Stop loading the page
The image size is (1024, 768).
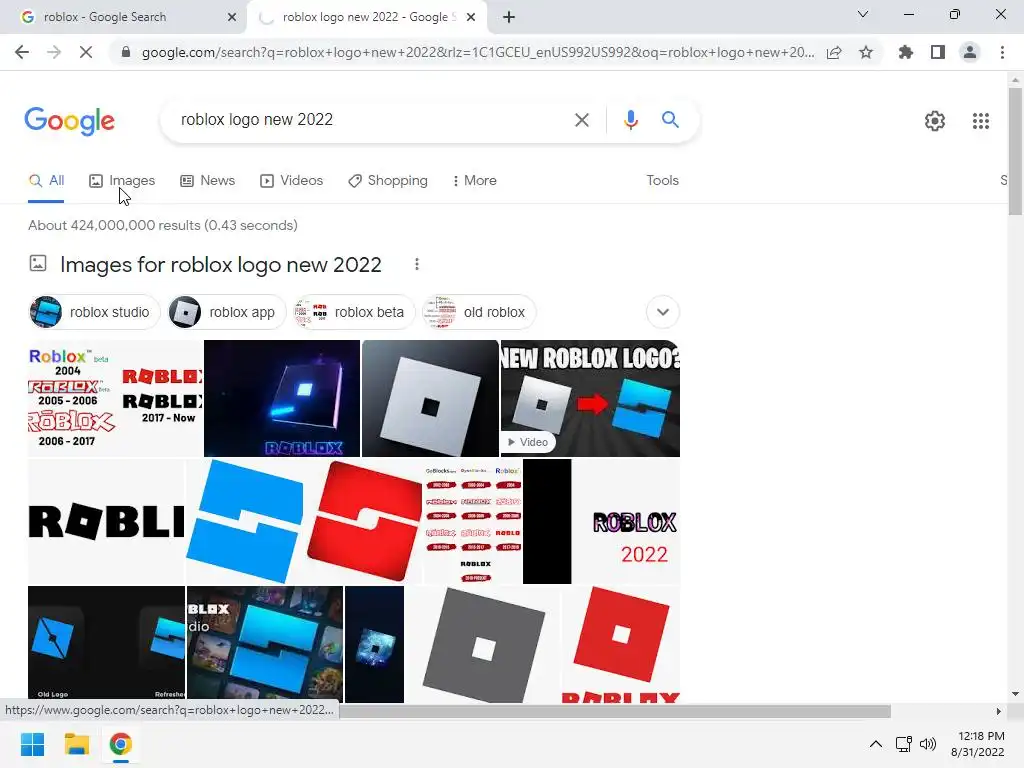click(x=86, y=52)
